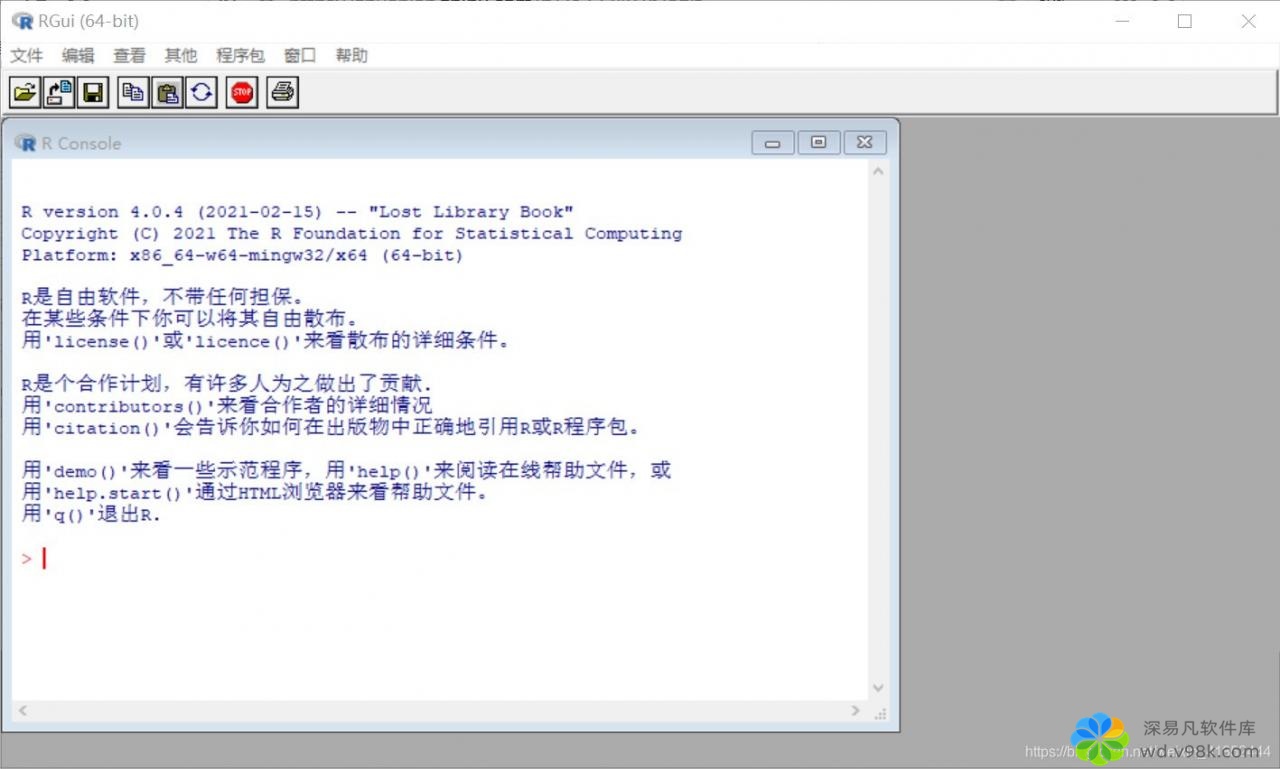1280x769 pixels.
Task: Open the 查看 menu
Action: [129, 56]
